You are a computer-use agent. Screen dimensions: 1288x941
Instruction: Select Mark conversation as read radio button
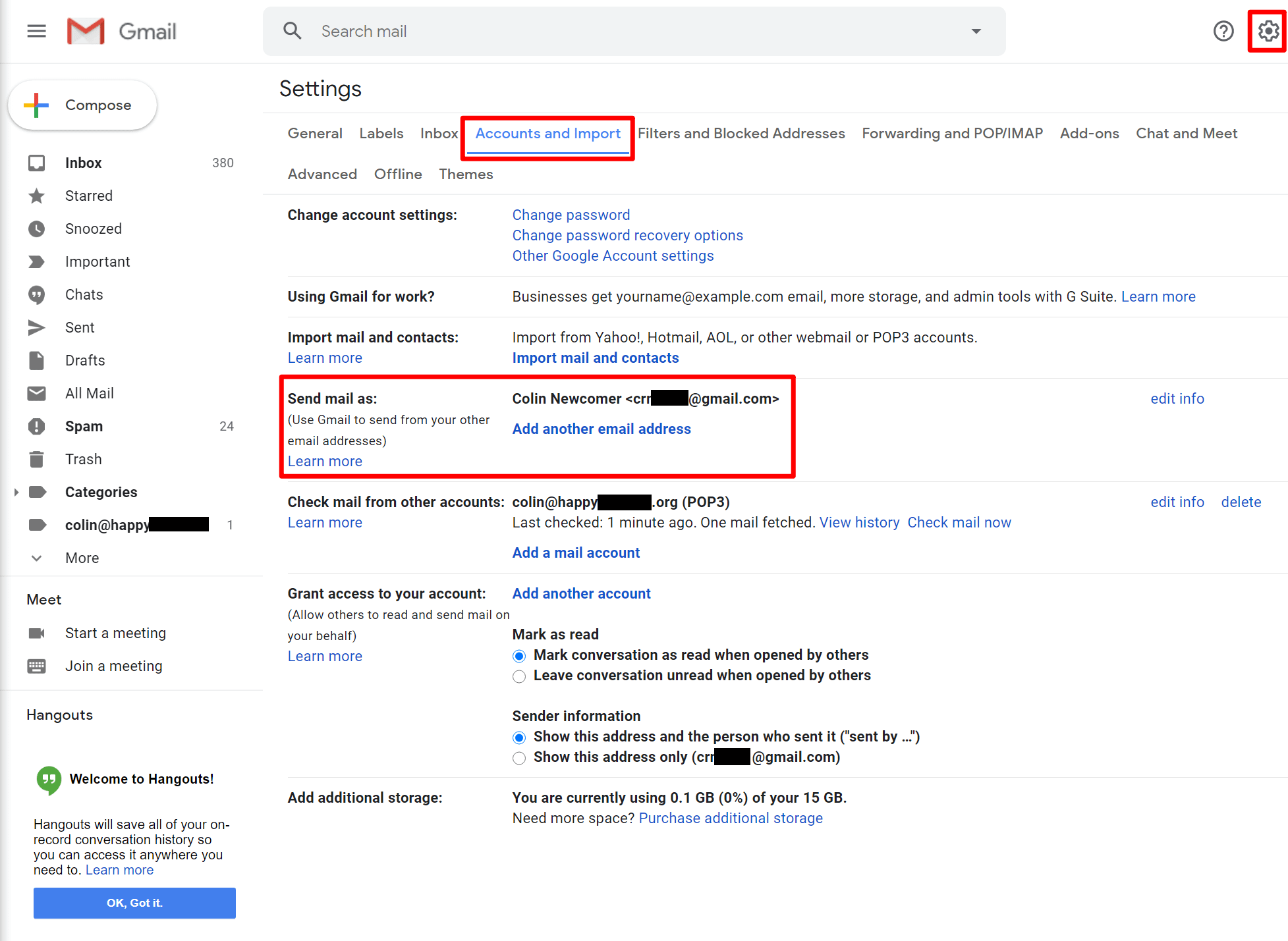(x=518, y=654)
